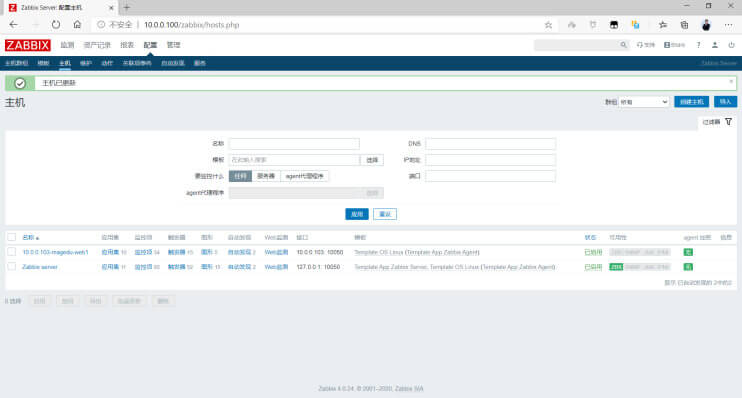Click the 应用 filter button

click(357, 214)
